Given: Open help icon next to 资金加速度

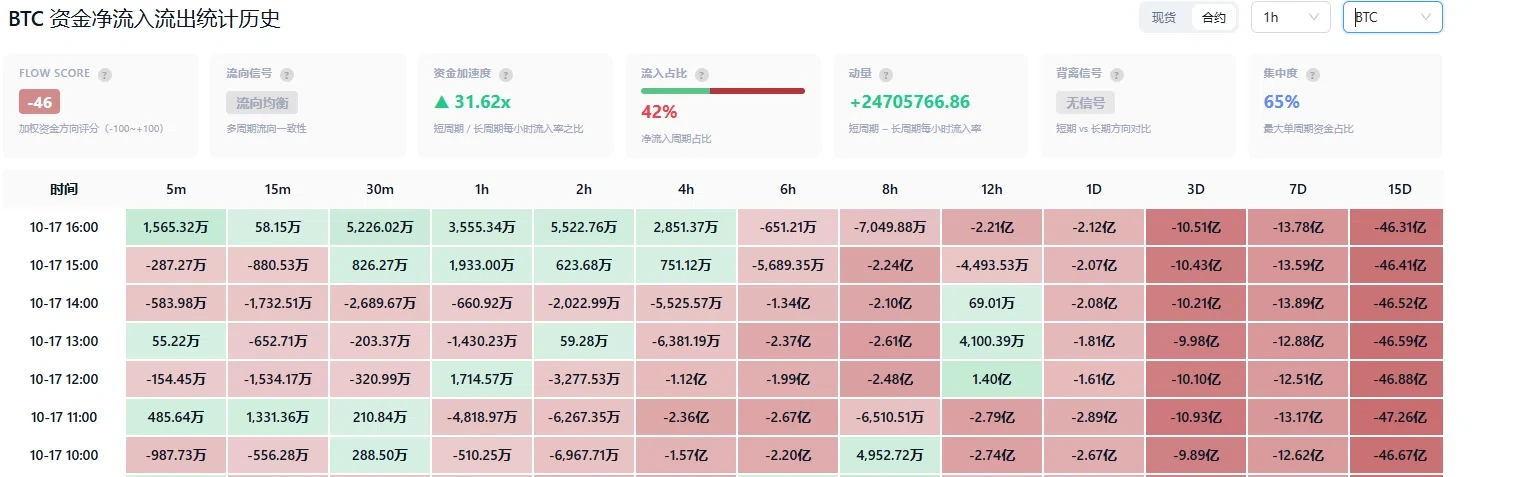Looking at the screenshot, I should tap(505, 75).
